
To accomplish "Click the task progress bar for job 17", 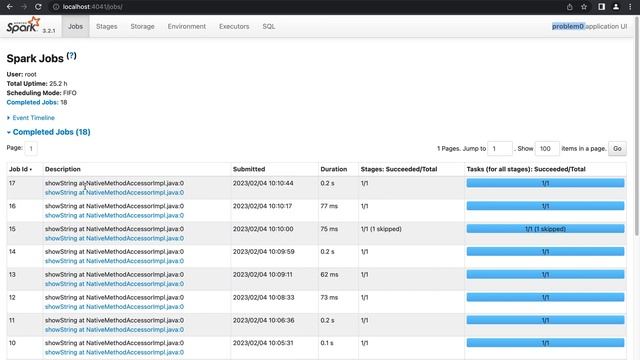I will [x=545, y=183].
